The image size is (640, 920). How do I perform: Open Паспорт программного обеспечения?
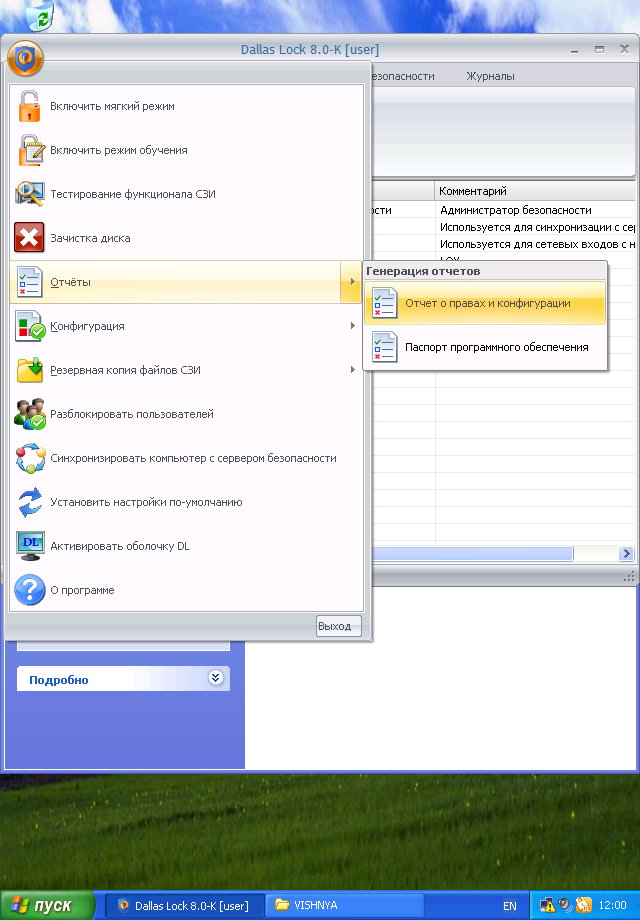click(x=485, y=347)
